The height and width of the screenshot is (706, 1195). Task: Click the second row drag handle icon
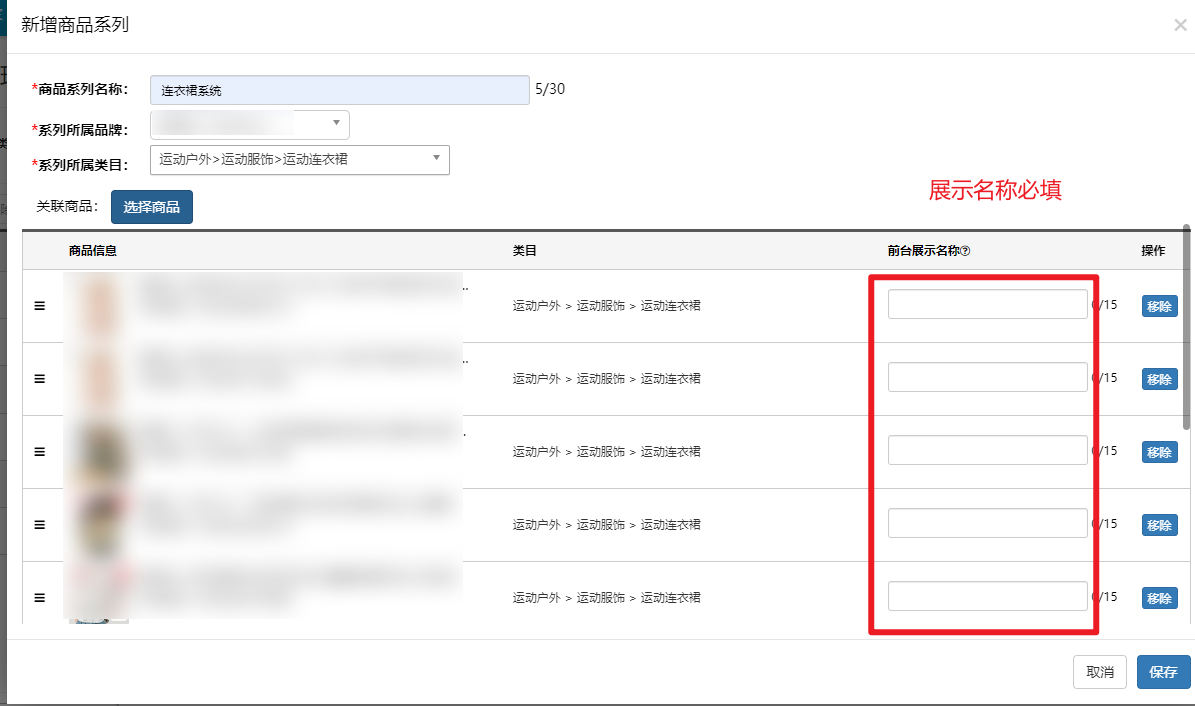40,379
